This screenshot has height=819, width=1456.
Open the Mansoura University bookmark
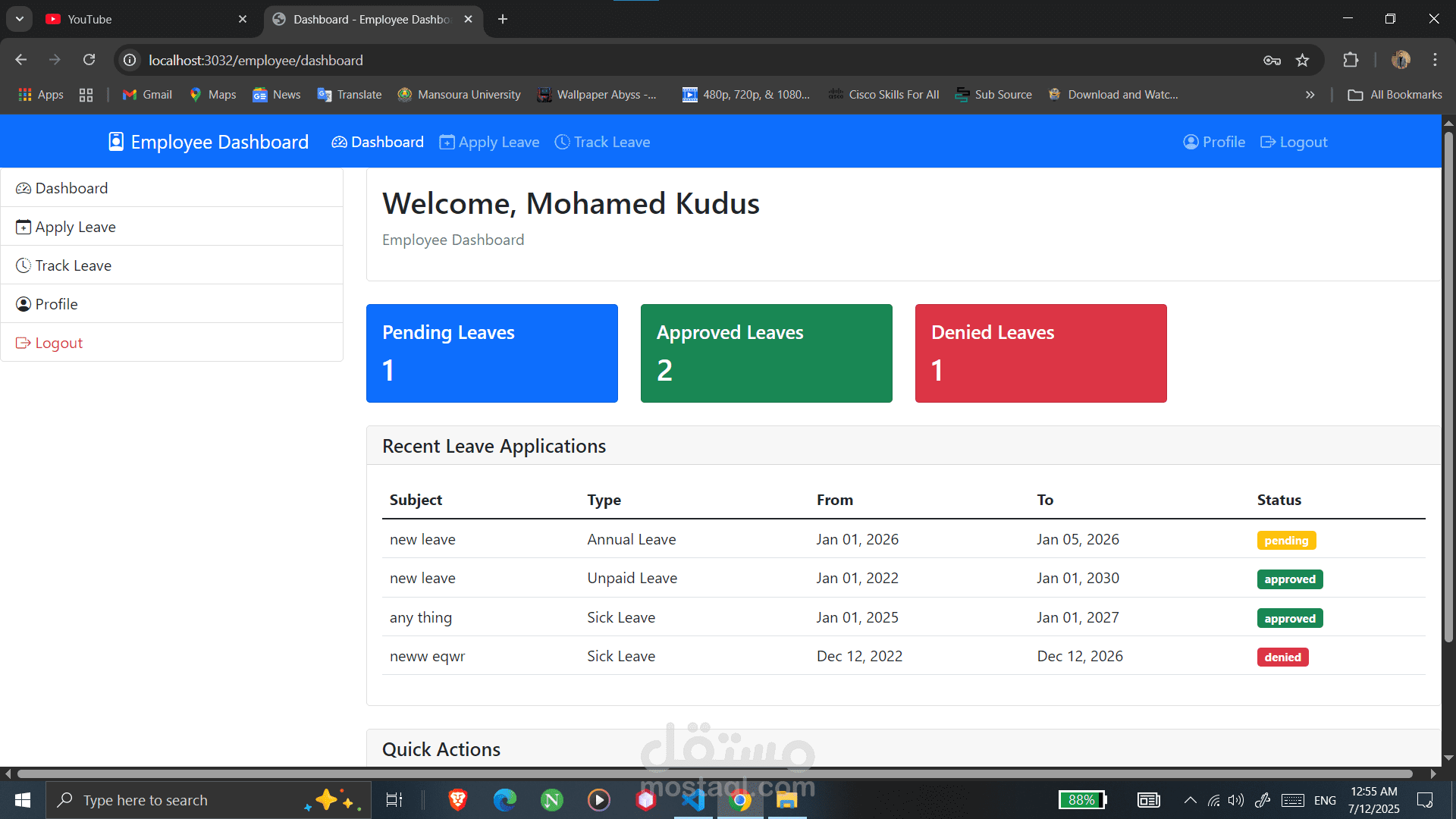tap(460, 95)
